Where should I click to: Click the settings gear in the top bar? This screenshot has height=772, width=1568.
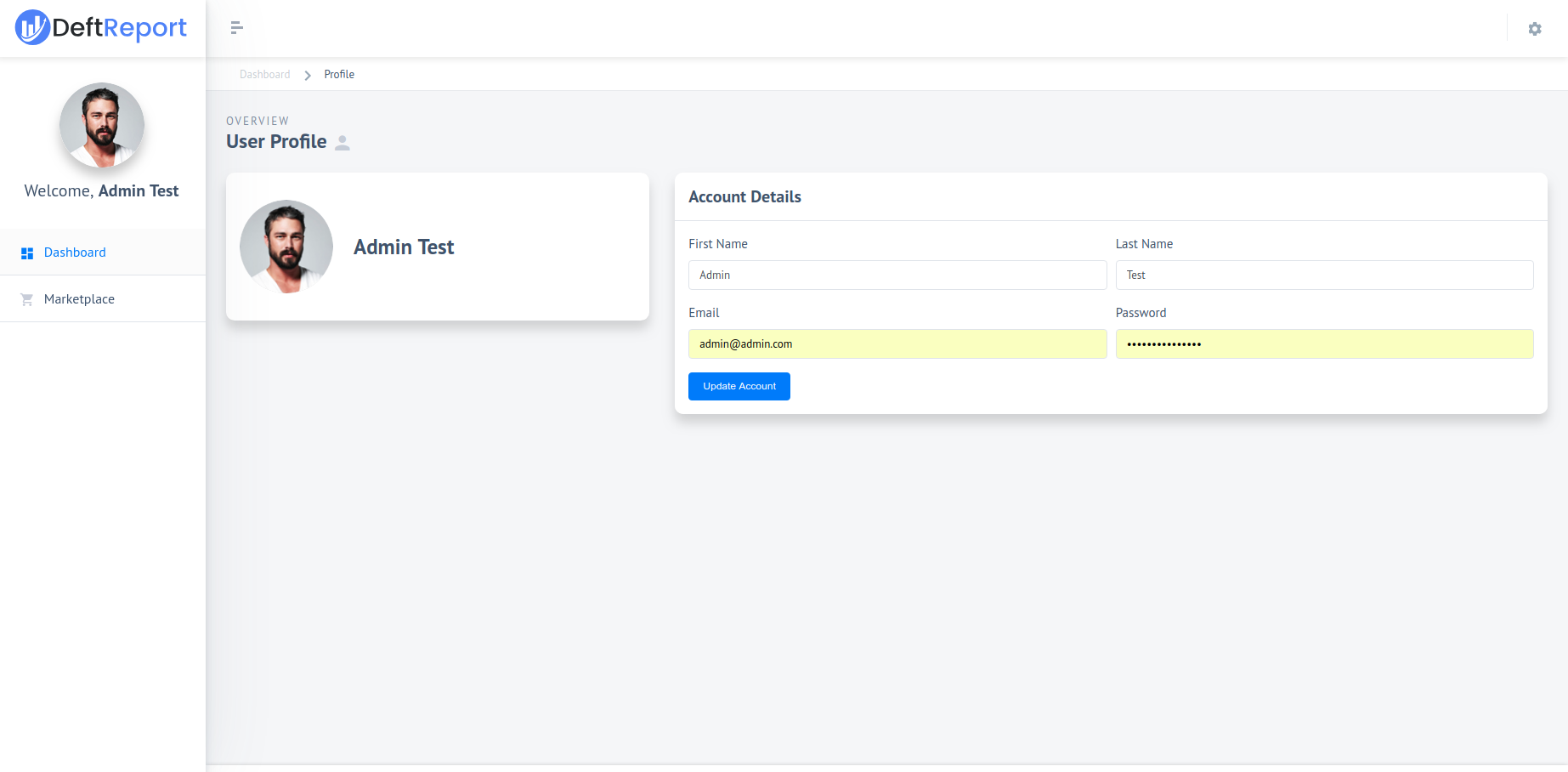point(1535,28)
